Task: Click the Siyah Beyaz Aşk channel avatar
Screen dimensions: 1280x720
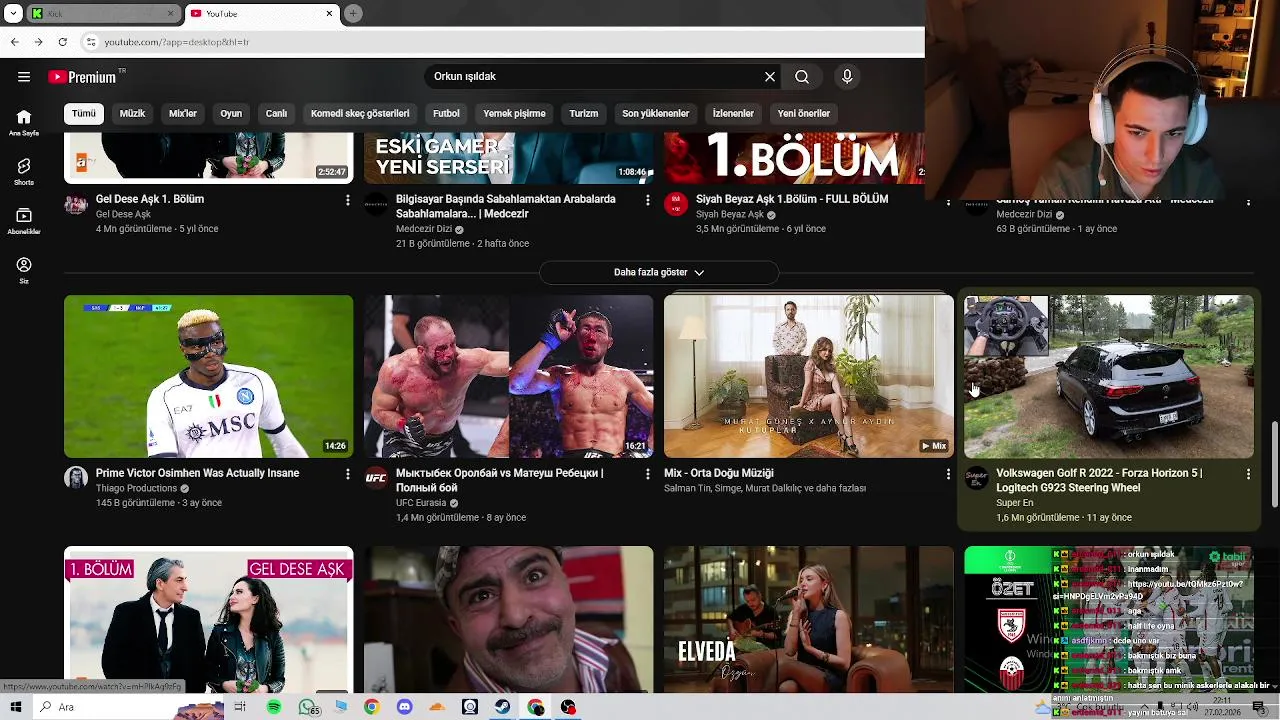Action: click(676, 204)
